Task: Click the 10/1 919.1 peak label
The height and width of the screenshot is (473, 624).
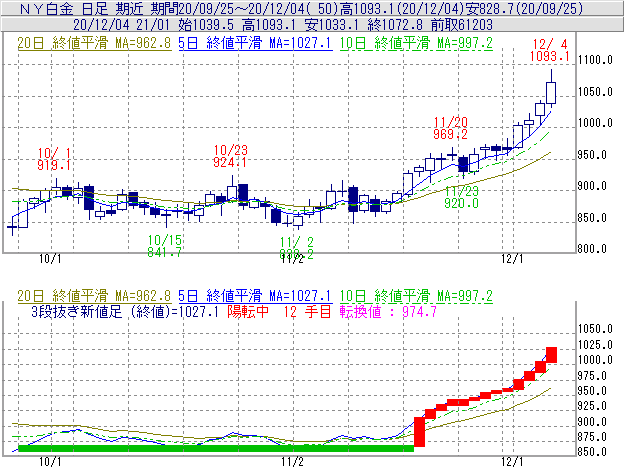Action: [x=54, y=159]
